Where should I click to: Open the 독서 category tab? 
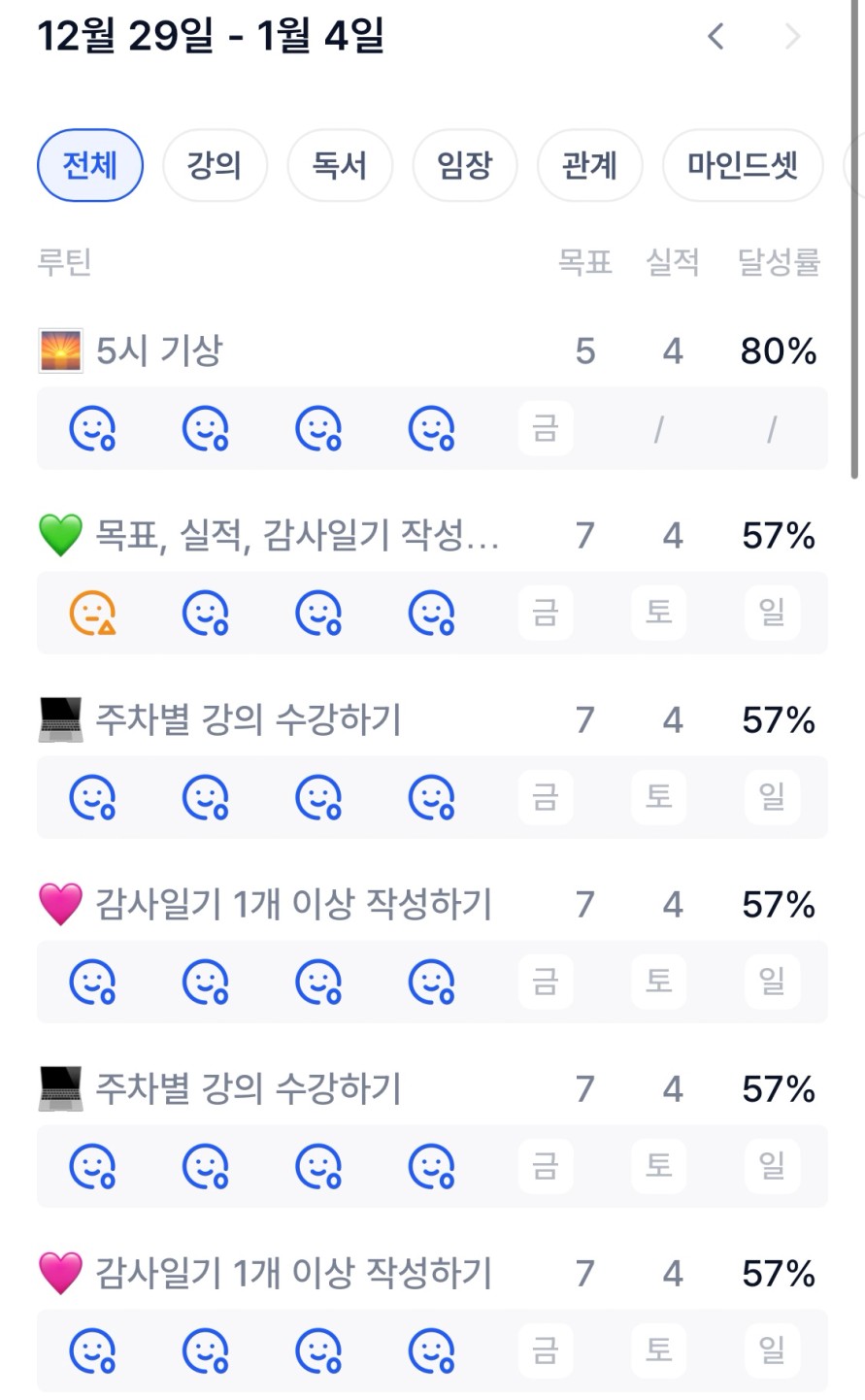[340, 165]
